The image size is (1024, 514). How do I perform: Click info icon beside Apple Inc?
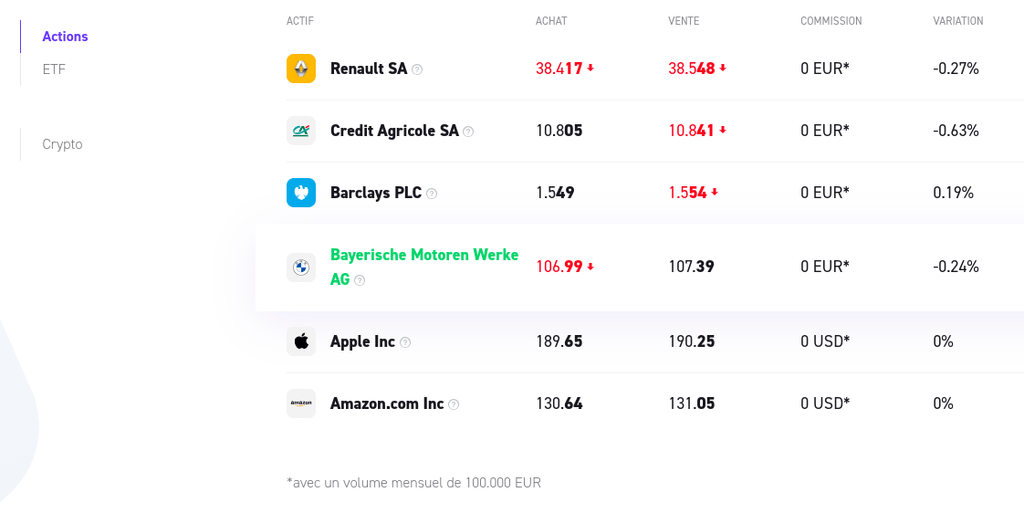coord(405,342)
